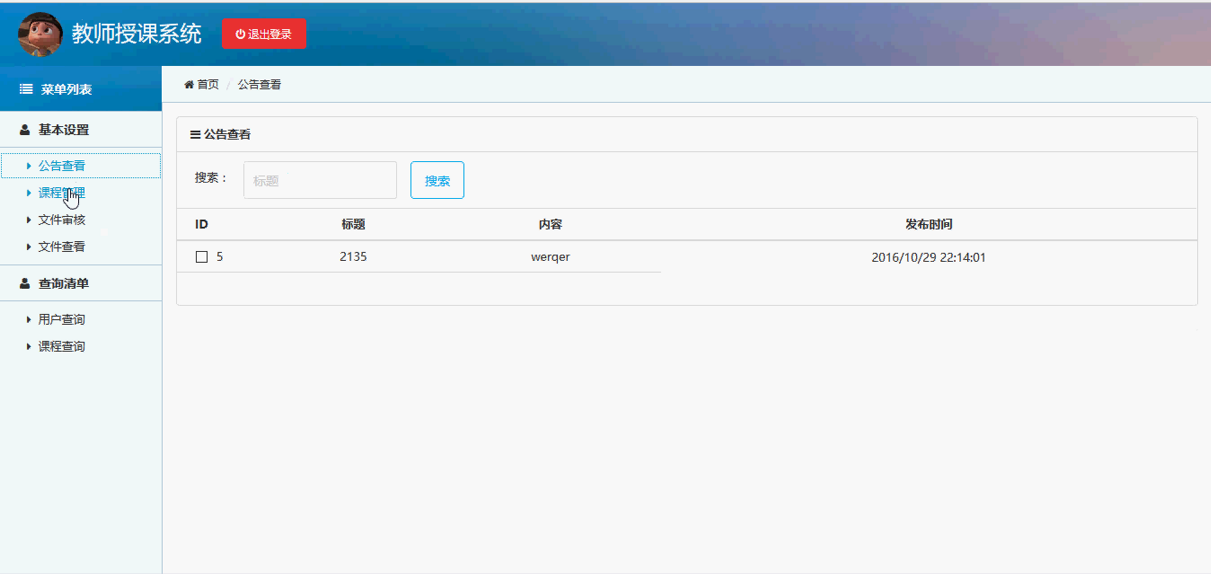Screen dimensions: 1211x574
Task: Click caret arrow beside 文件审核
Action: [x=29, y=220]
